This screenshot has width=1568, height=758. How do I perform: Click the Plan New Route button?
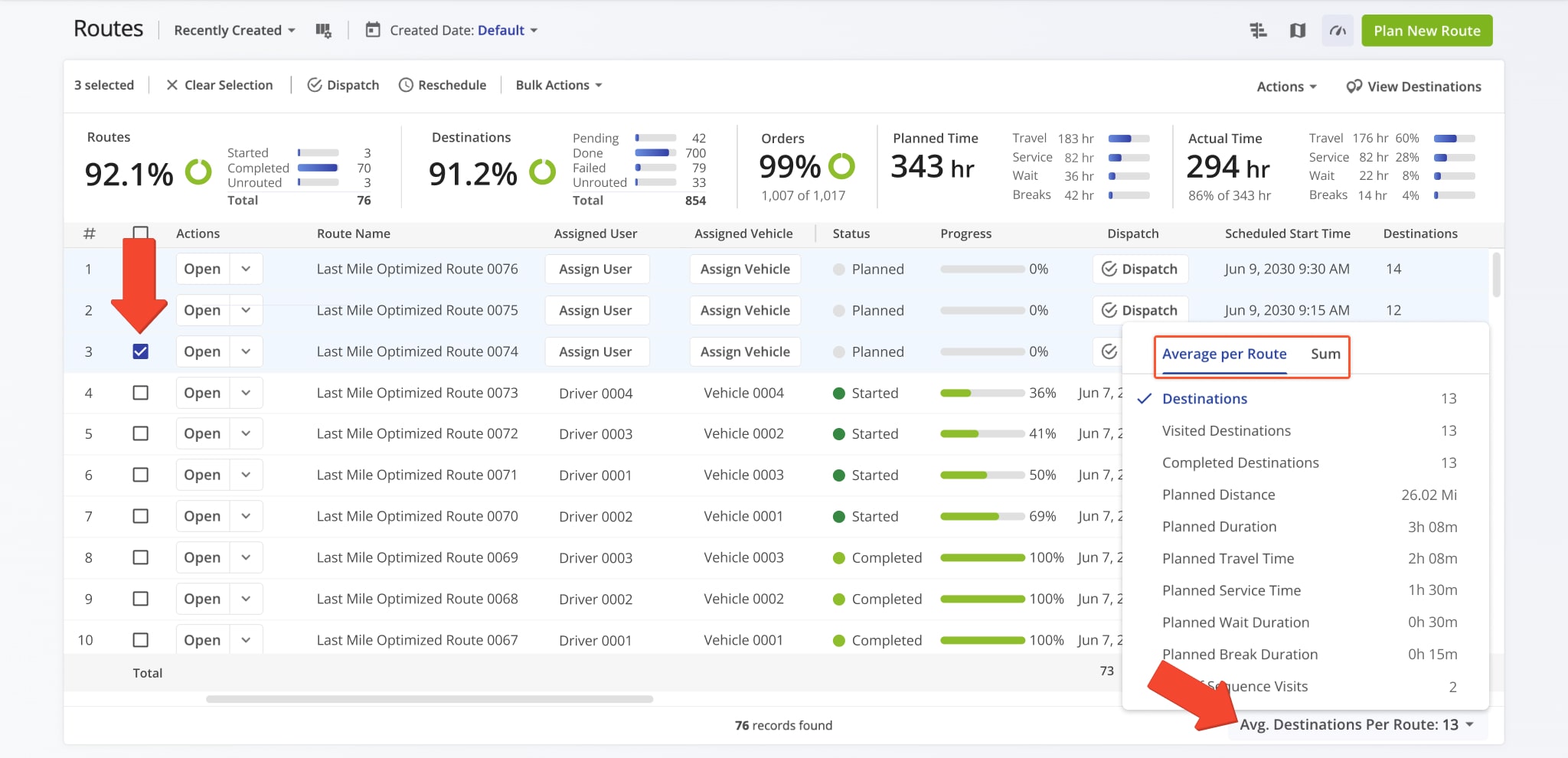pos(1426,31)
